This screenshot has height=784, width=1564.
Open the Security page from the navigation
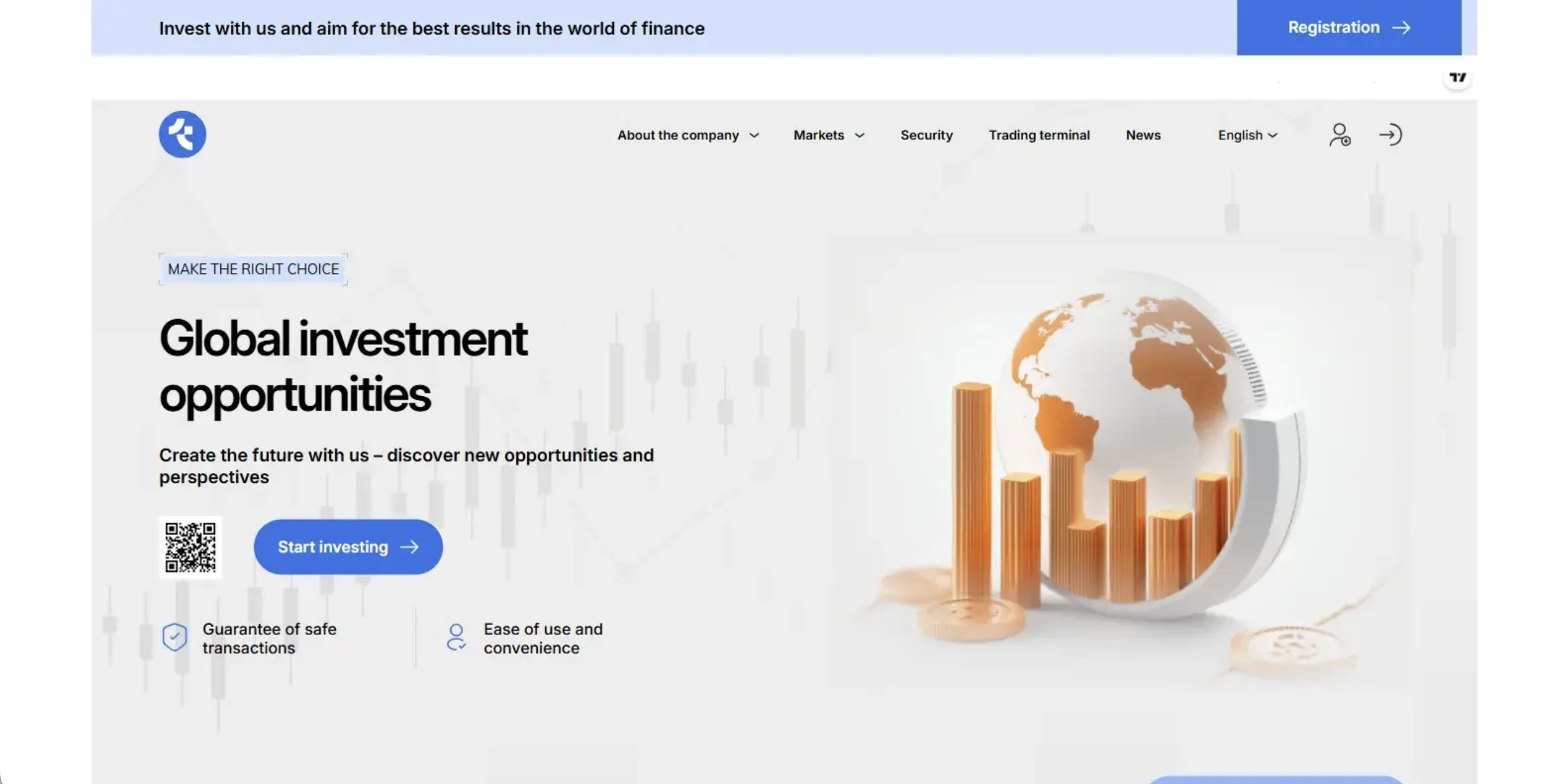(926, 135)
